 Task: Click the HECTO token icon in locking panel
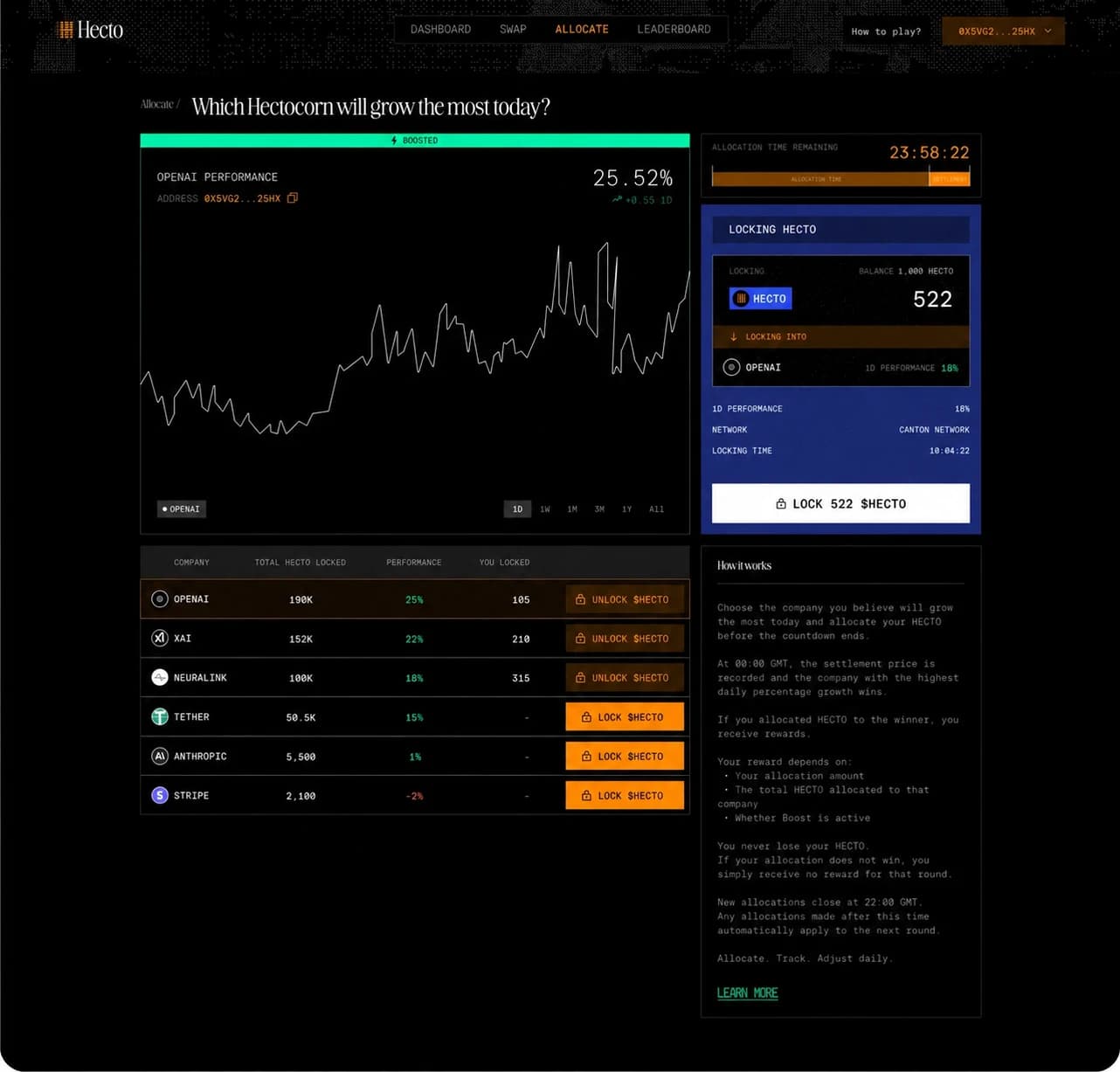741,299
